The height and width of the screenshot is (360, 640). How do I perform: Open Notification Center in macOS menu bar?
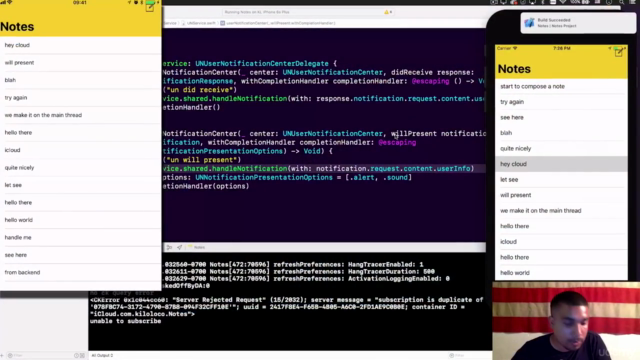[x=632, y=2]
